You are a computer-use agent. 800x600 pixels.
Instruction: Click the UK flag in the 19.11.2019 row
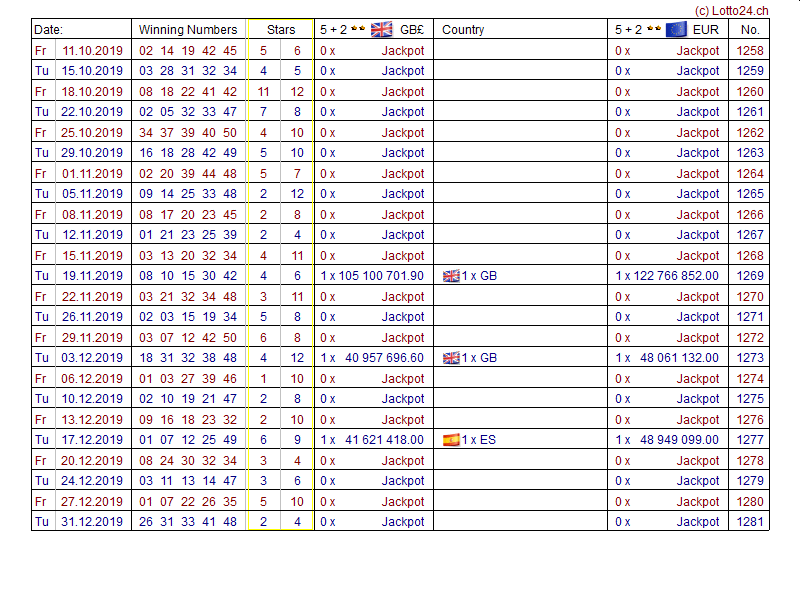tap(451, 276)
